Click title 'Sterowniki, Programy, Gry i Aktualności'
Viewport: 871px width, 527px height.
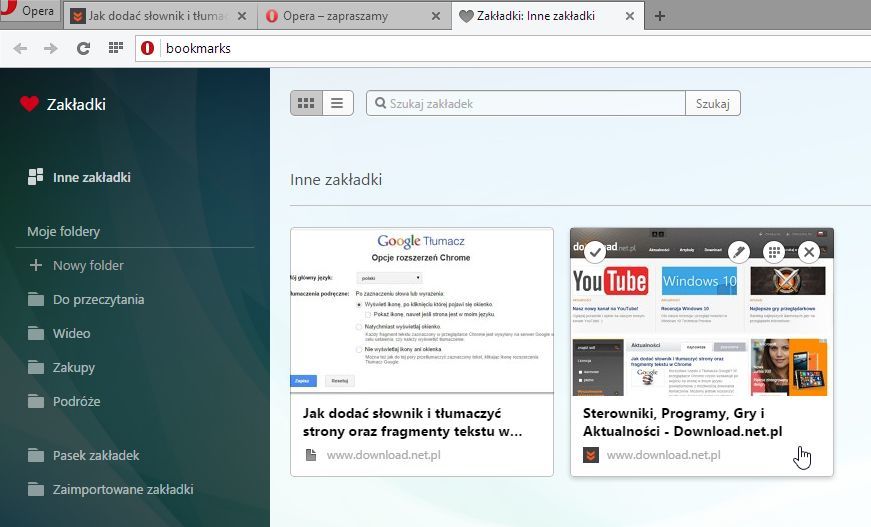(683, 423)
